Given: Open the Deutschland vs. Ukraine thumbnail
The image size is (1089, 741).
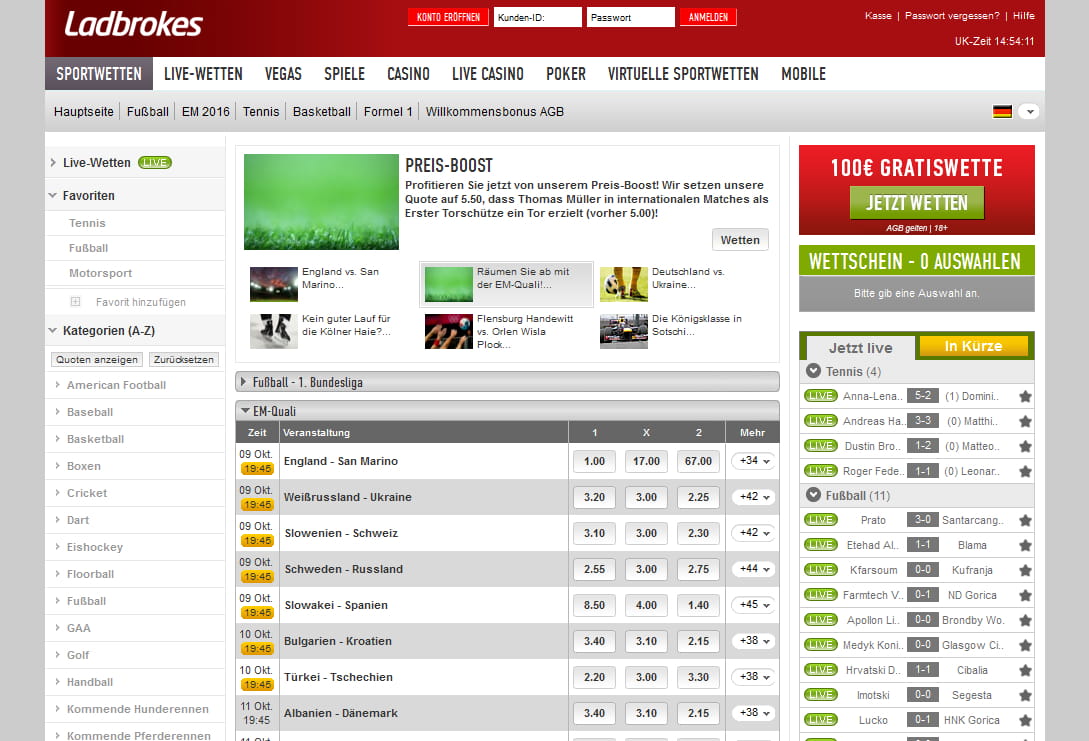Looking at the screenshot, I should pyautogui.click(x=624, y=284).
